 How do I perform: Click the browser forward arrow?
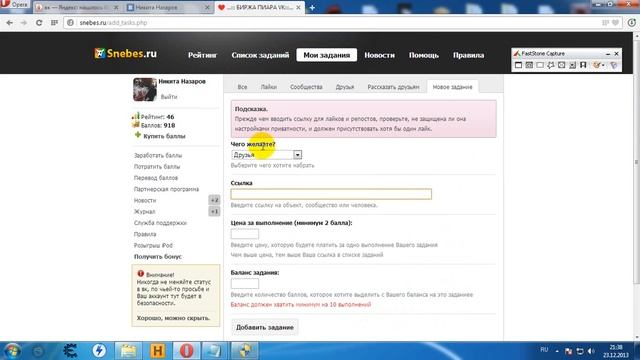pyautogui.click(x=24, y=23)
